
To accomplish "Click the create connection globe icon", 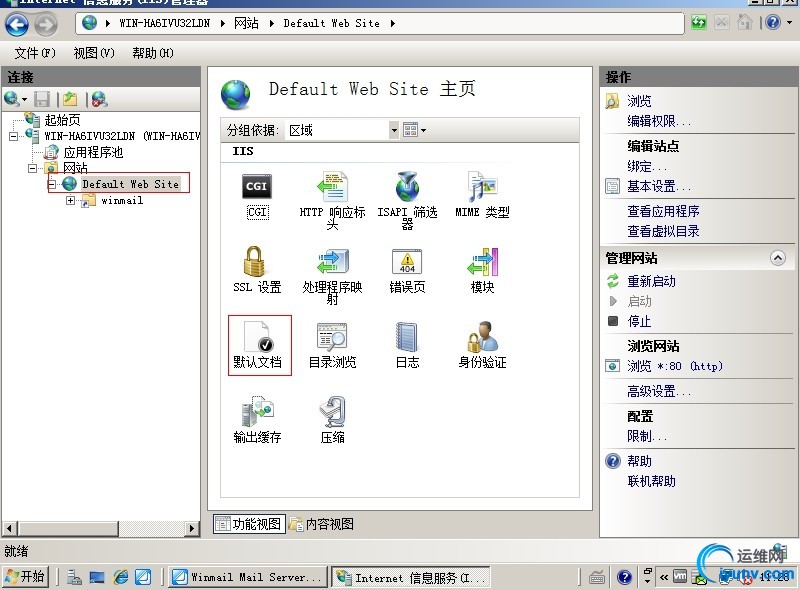I will click(11, 99).
